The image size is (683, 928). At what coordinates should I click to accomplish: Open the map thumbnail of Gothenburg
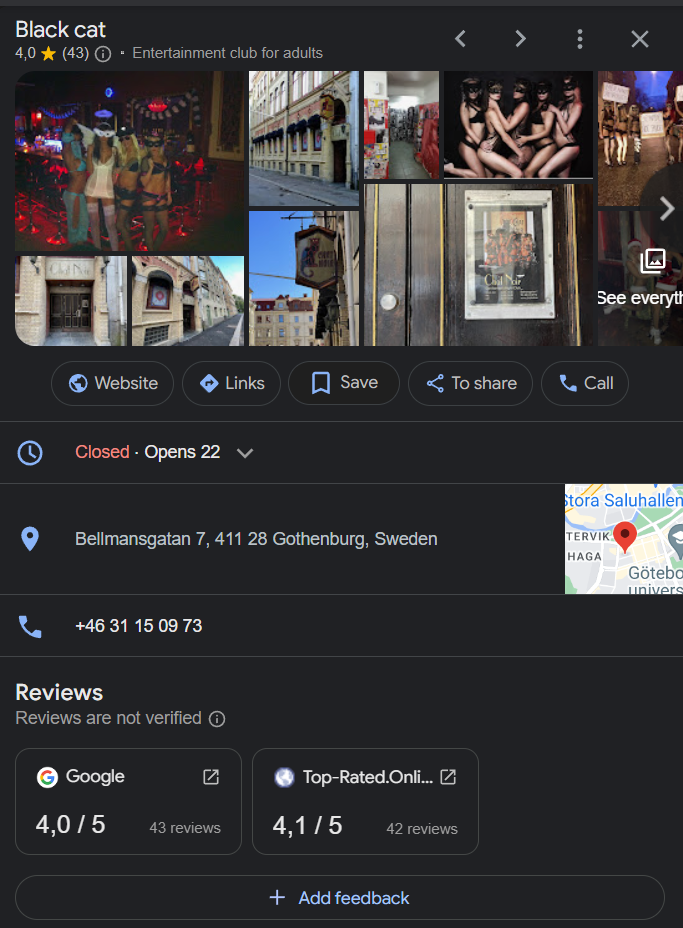click(624, 539)
